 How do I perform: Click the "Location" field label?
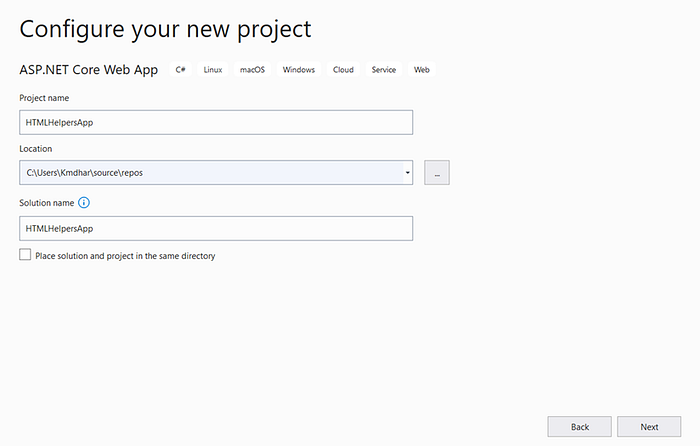tap(36, 149)
